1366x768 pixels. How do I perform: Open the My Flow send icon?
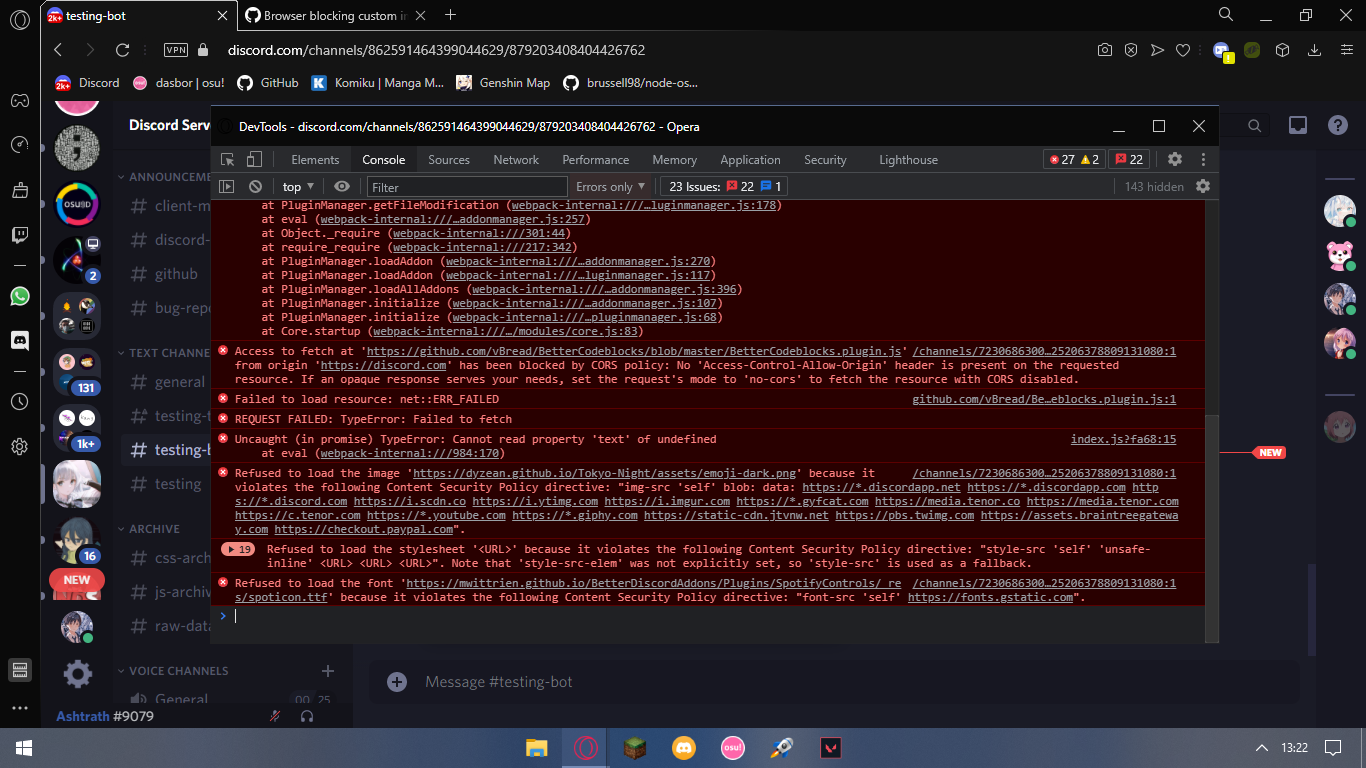point(1157,50)
